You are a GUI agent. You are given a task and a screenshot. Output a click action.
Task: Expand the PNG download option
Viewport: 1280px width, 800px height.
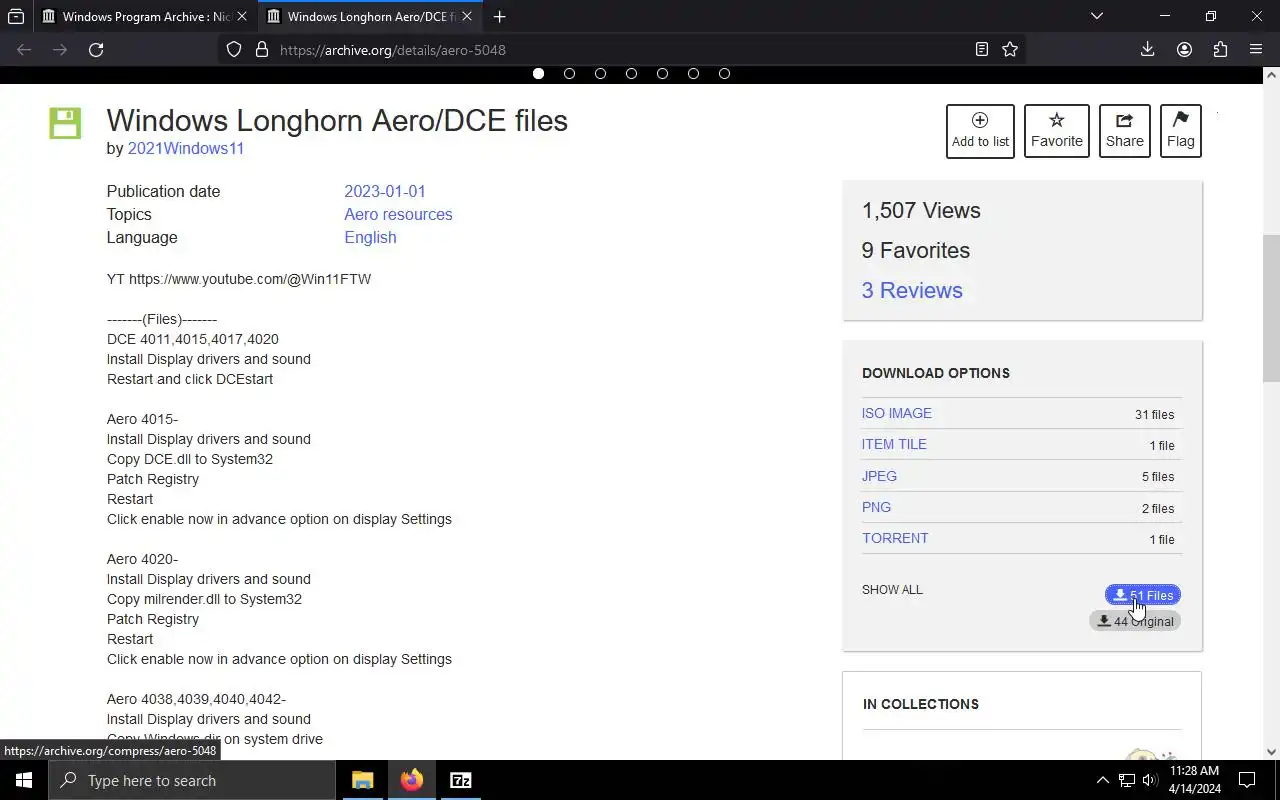[x=876, y=507]
